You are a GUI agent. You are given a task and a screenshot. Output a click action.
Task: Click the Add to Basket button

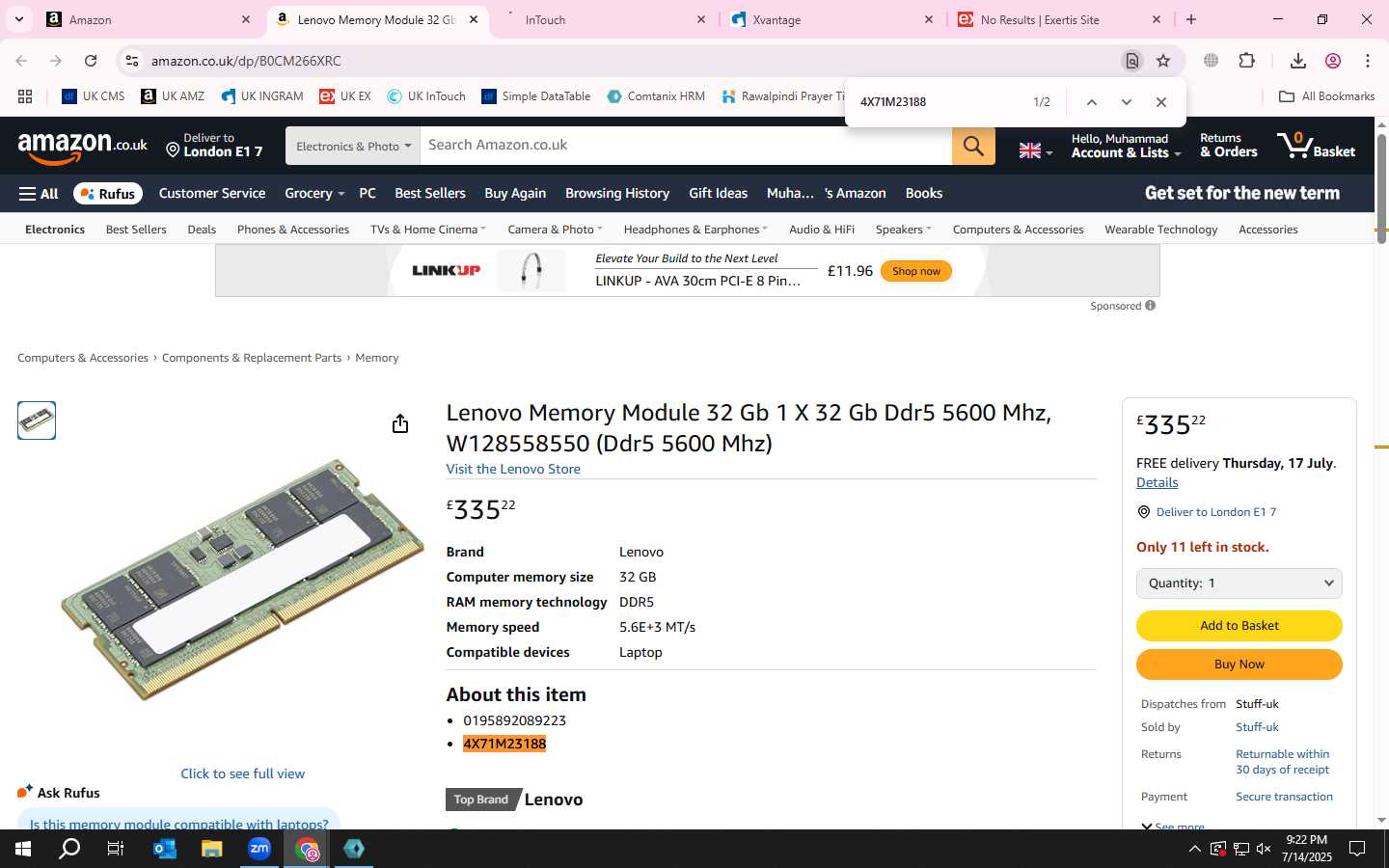point(1239,626)
